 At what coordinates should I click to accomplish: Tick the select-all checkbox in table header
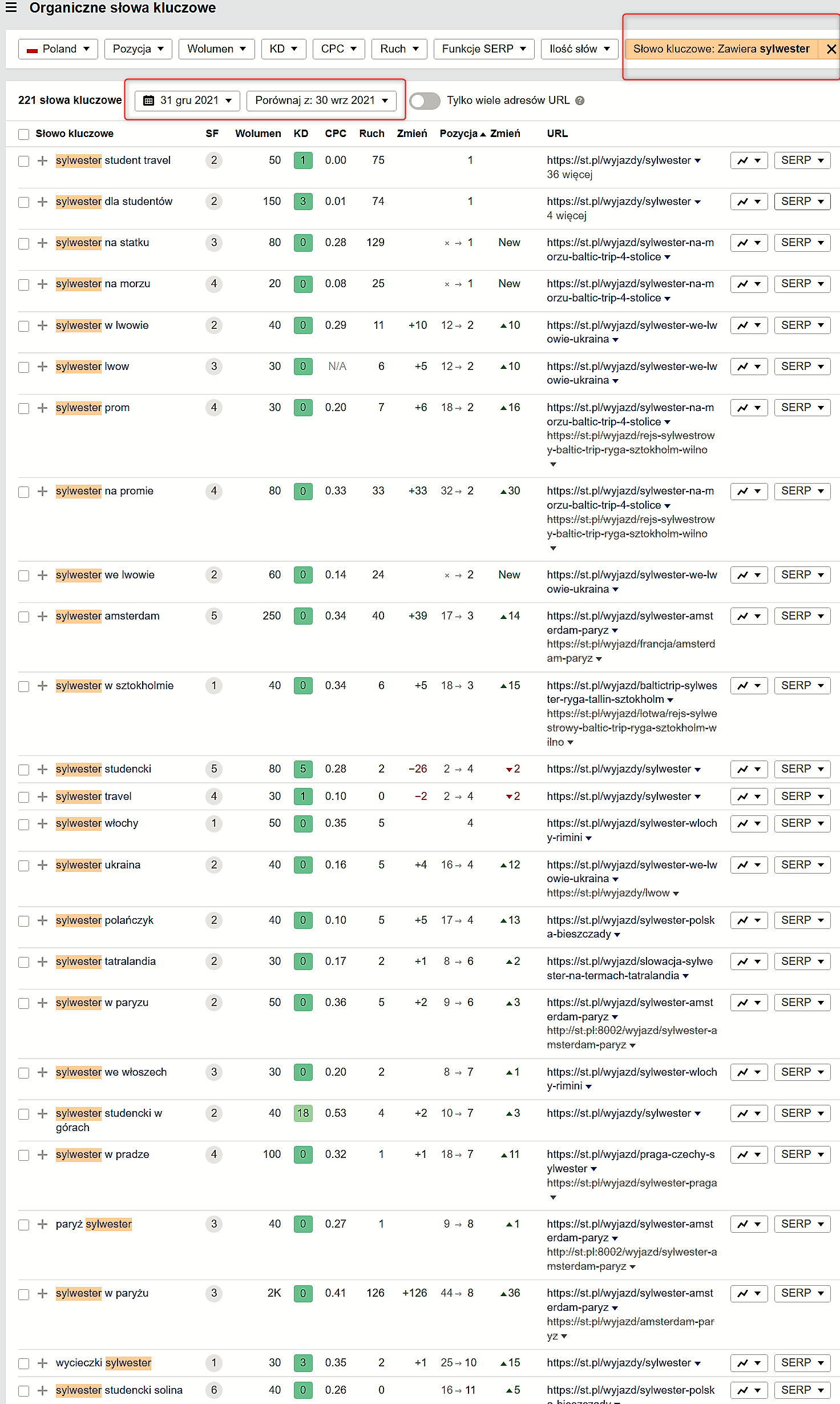pos(23,134)
